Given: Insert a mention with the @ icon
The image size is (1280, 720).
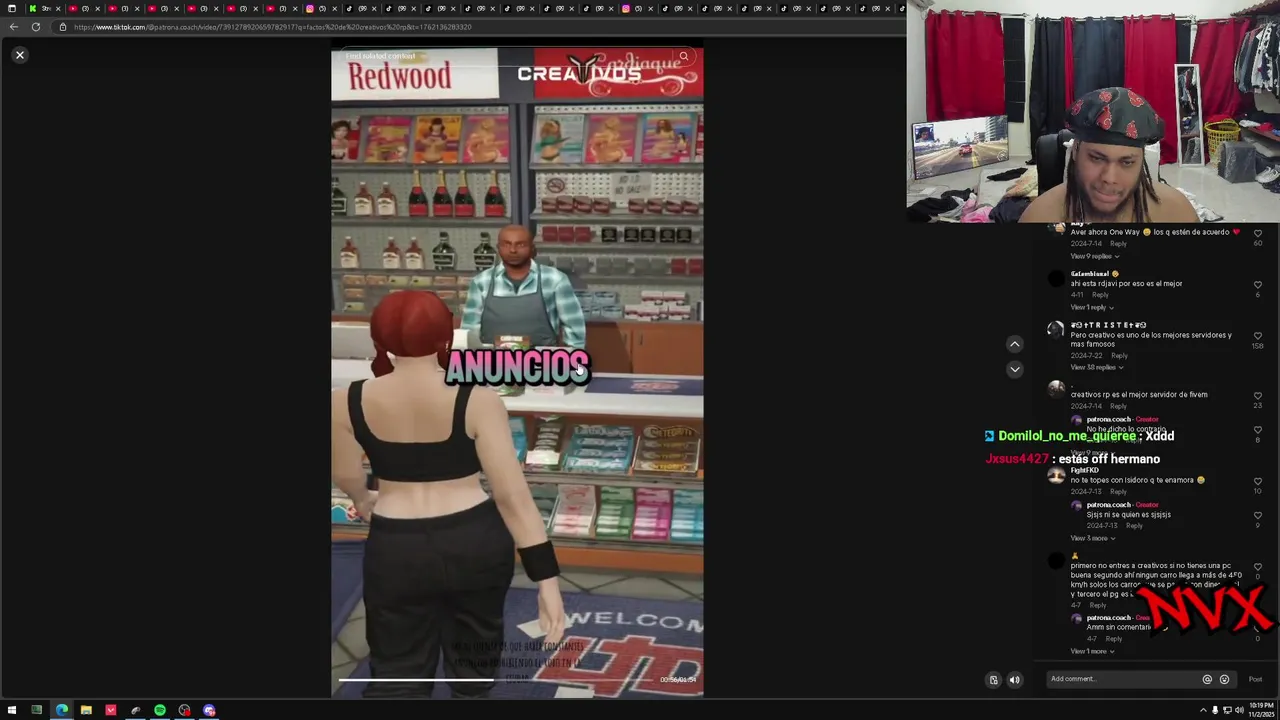Looking at the screenshot, I should point(1207,679).
